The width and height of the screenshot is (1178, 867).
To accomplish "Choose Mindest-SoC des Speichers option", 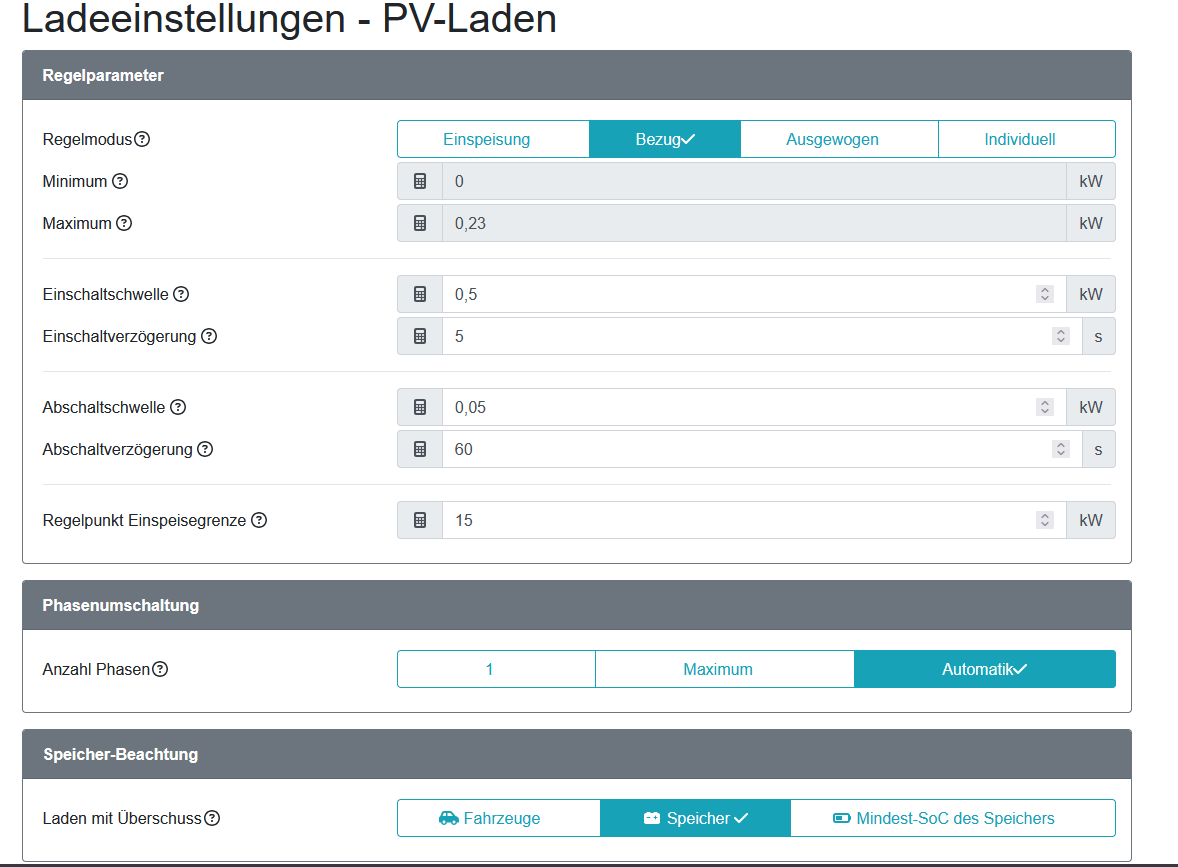I will (953, 818).
